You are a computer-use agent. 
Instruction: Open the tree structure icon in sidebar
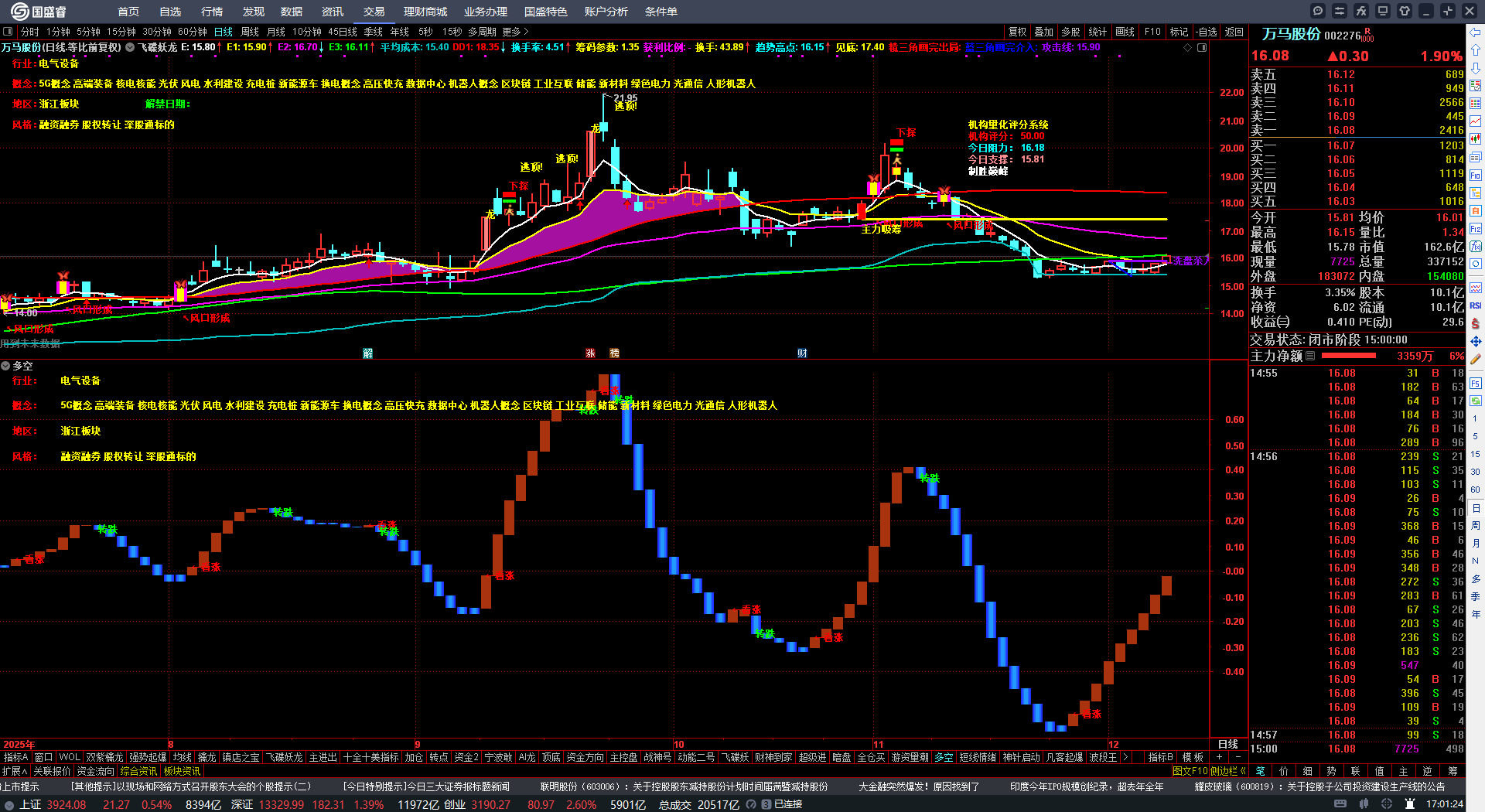tap(1476, 193)
